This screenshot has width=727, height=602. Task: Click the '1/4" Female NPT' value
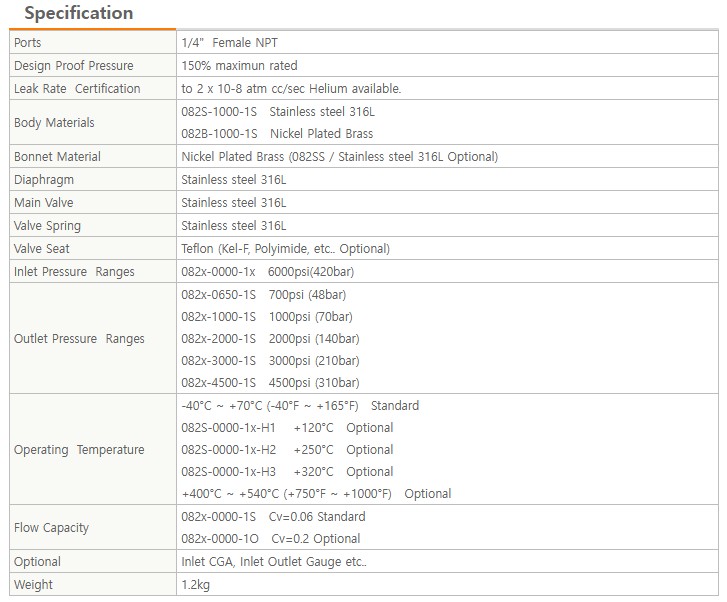(x=230, y=43)
